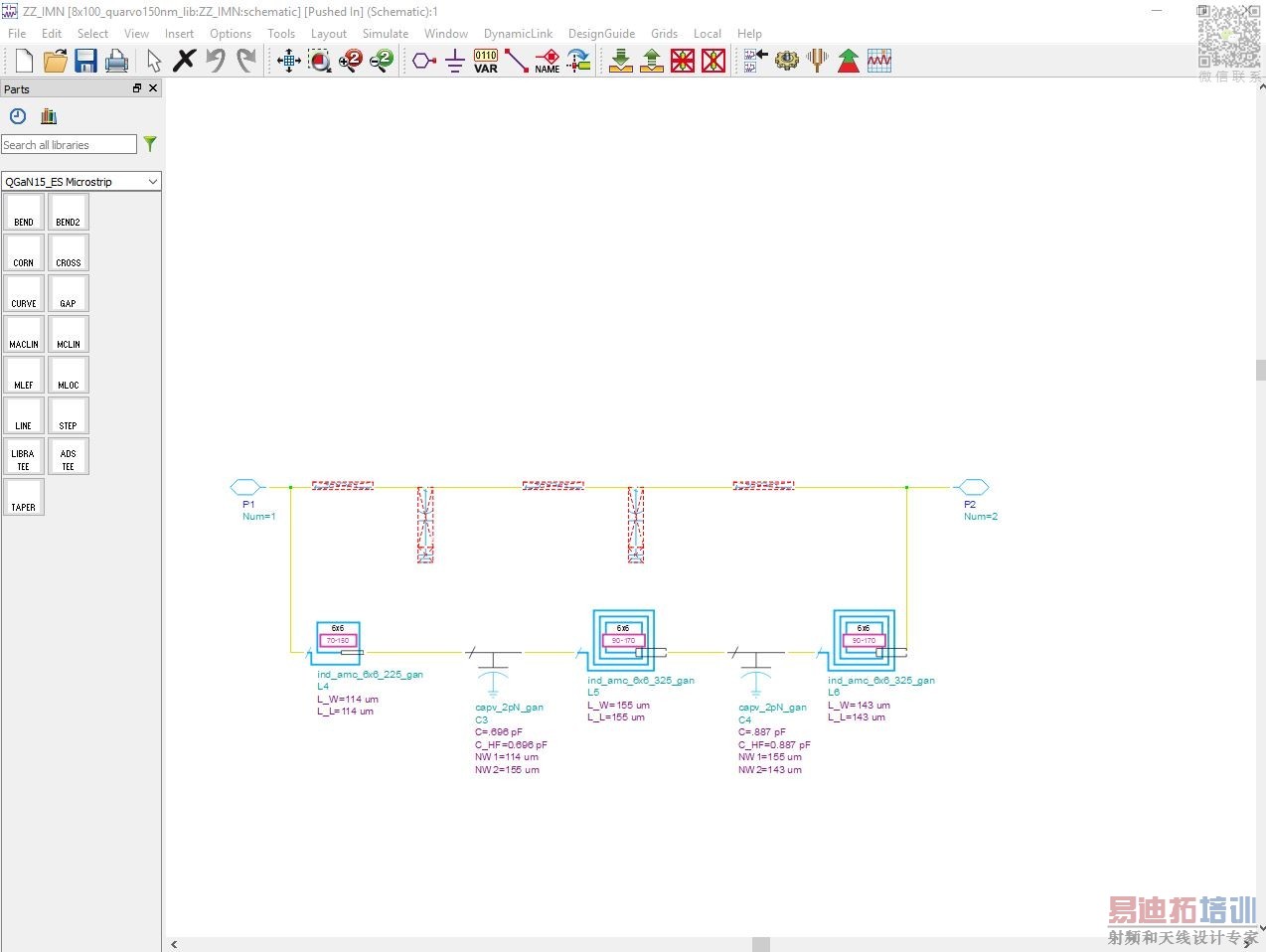
Task: Delete the selection with the black X icon
Action: [184, 61]
